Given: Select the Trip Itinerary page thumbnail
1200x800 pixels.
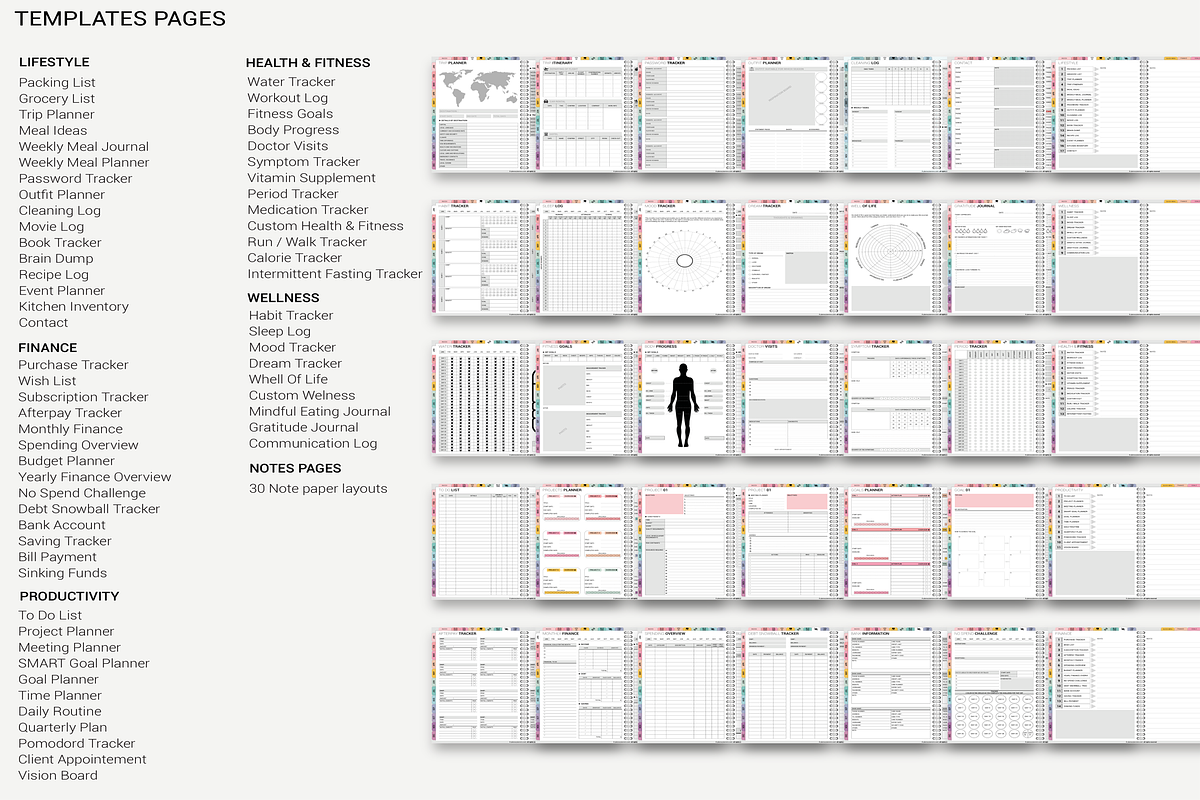Looking at the screenshot, I should (x=585, y=113).
